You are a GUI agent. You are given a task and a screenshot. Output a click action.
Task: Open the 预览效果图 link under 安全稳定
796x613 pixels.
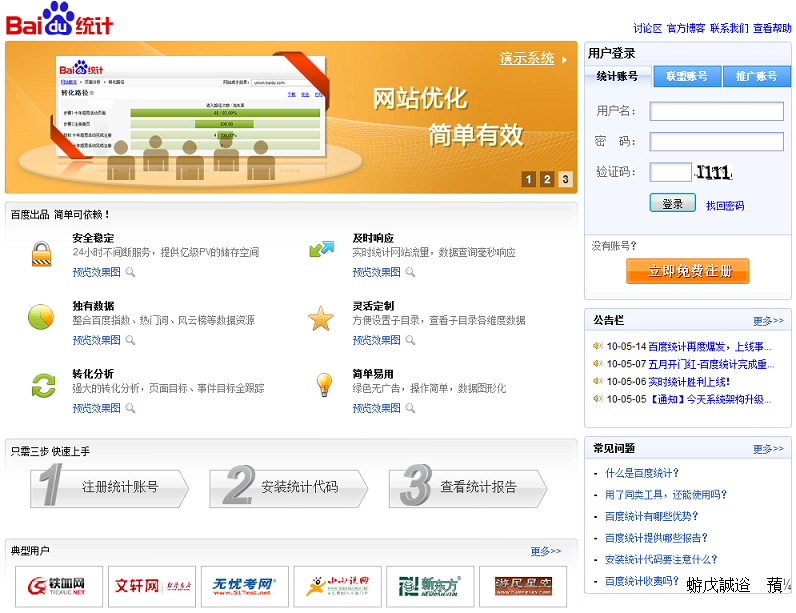96,273
